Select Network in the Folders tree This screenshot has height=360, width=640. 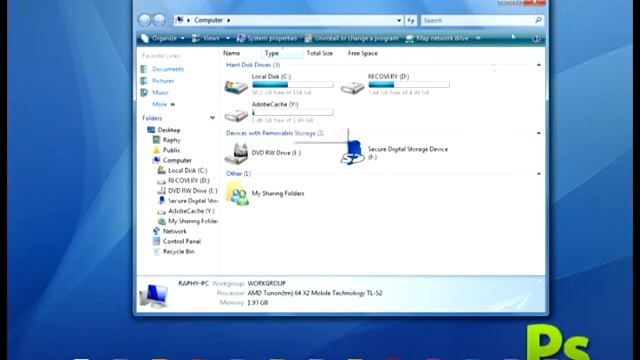click(x=175, y=231)
